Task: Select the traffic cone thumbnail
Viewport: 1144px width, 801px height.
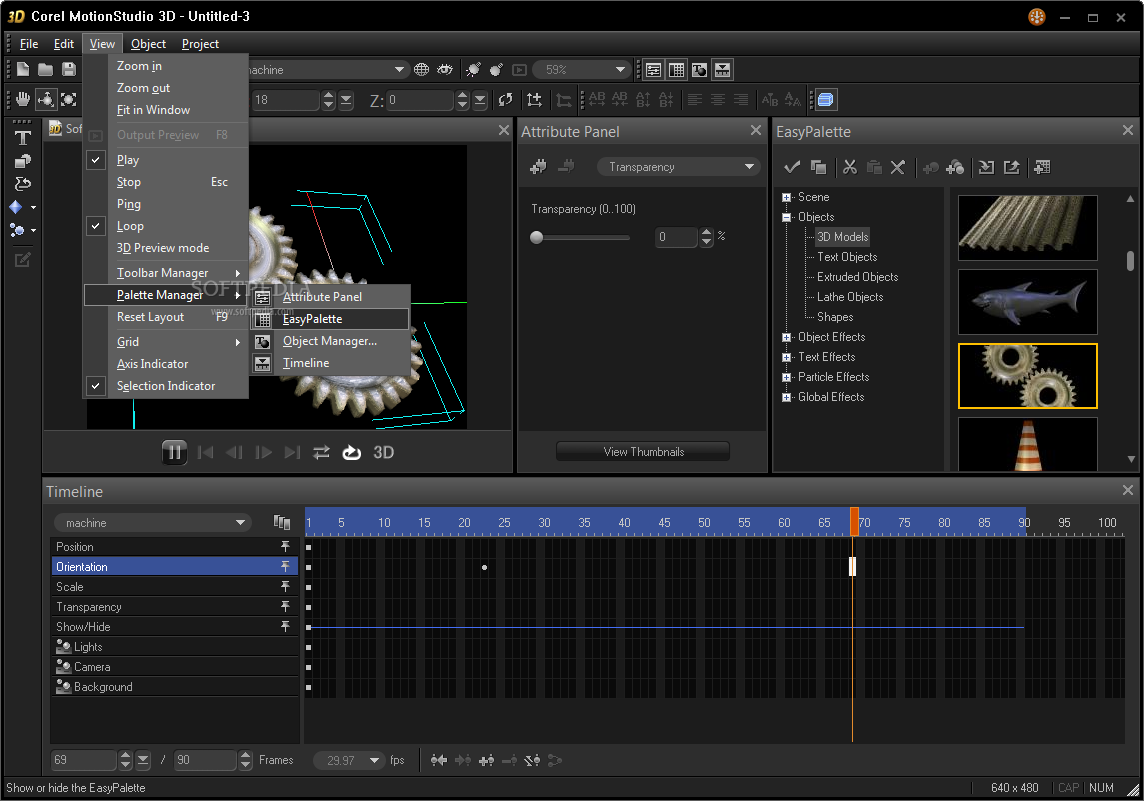Action: (1027, 444)
